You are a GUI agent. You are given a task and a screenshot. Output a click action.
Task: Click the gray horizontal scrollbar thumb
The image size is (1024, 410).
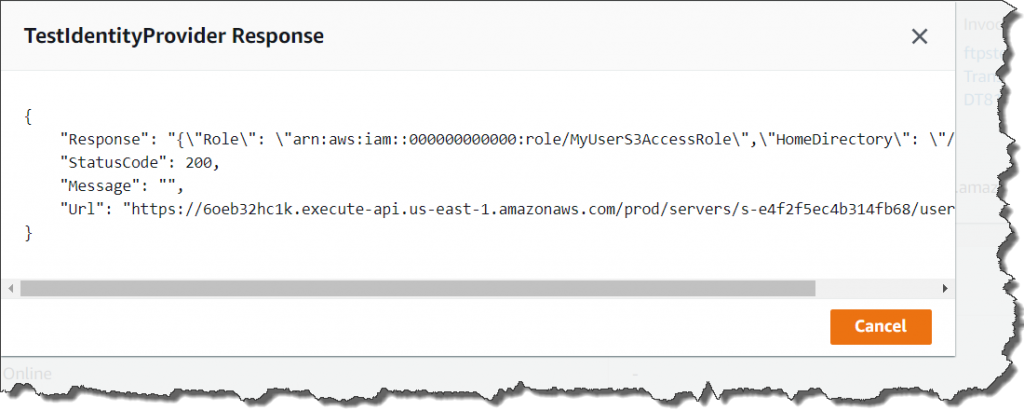tap(417, 288)
